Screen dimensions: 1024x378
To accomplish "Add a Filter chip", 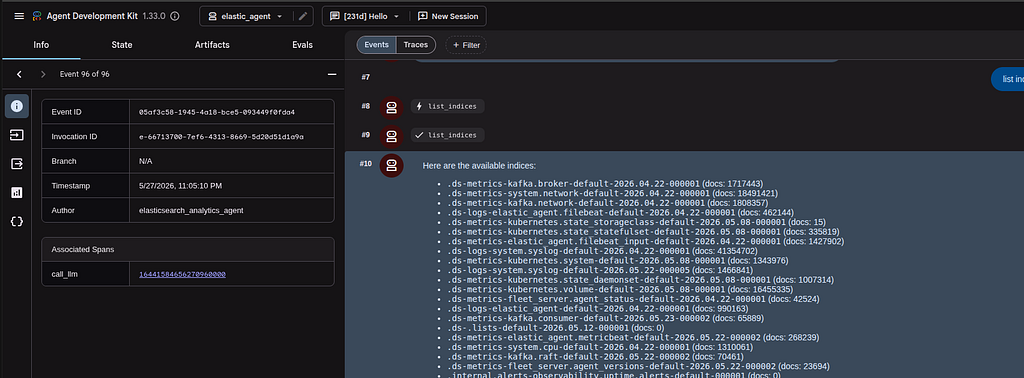I will pyautogui.click(x=466, y=45).
